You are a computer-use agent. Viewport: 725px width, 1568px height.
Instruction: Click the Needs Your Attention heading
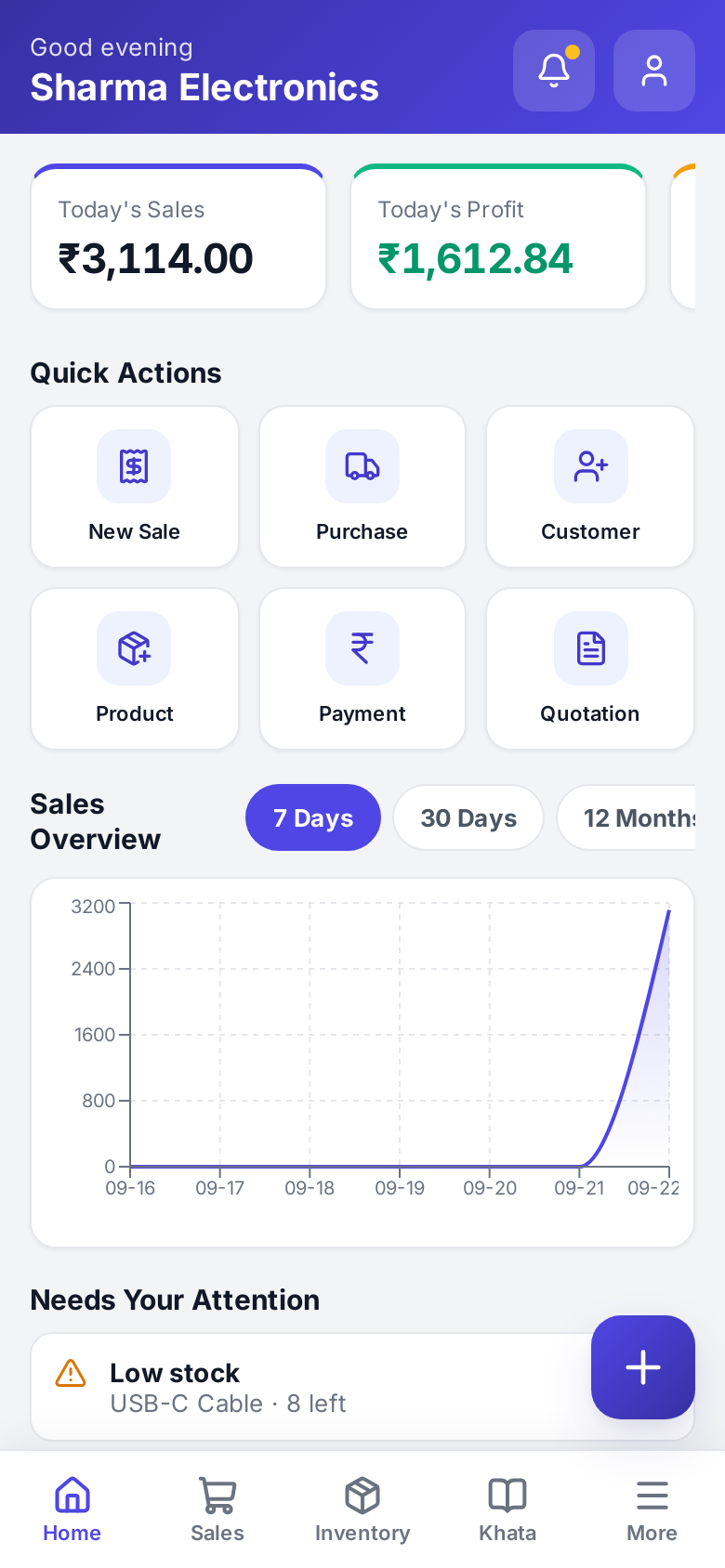pos(175,1300)
